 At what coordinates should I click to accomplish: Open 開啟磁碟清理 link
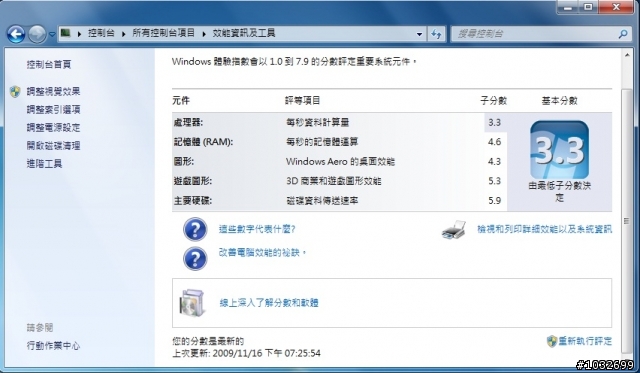53,145
